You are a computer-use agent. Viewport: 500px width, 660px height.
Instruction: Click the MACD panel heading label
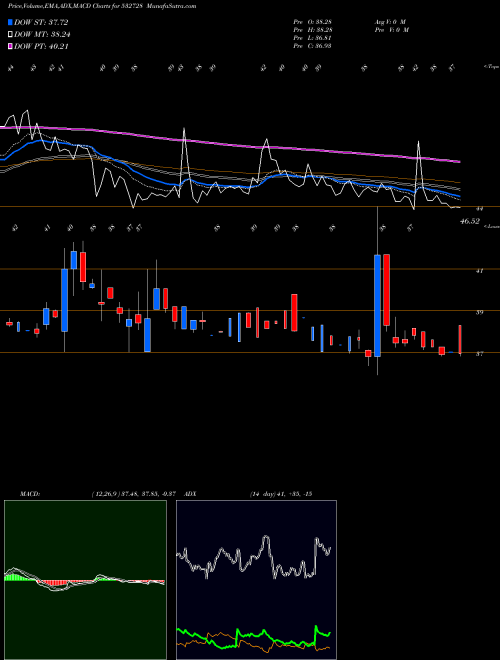coord(29,493)
